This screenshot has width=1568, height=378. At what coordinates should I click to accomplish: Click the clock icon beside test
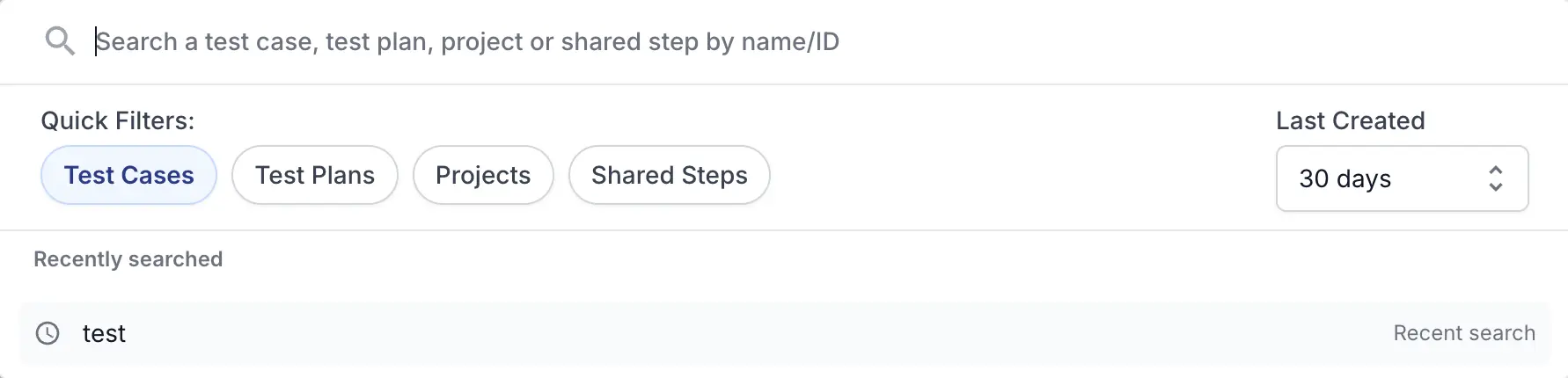pos(48,333)
